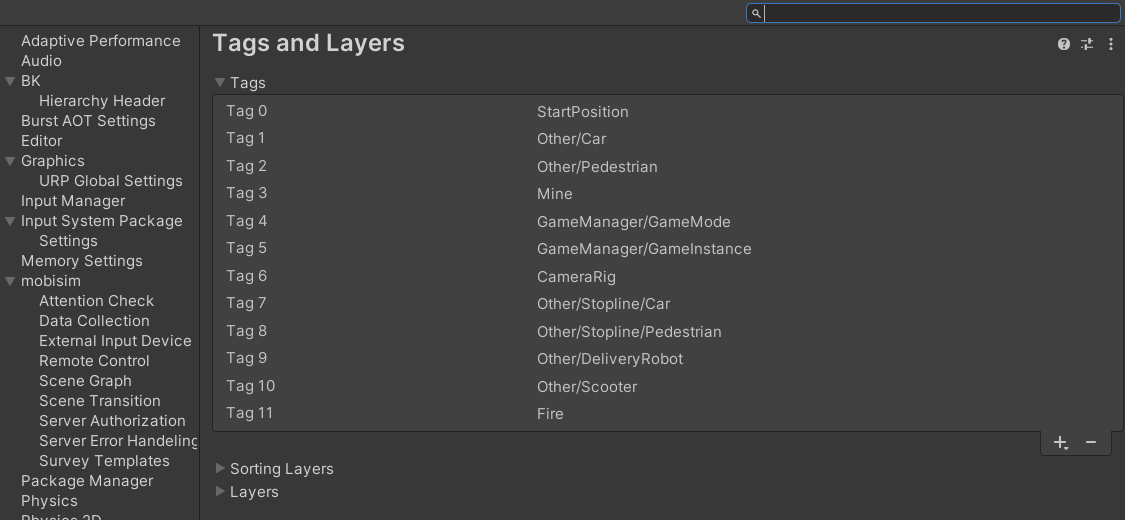The width and height of the screenshot is (1125, 520).
Task: Open the Tags and Layers help icon
Action: click(1063, 44)
